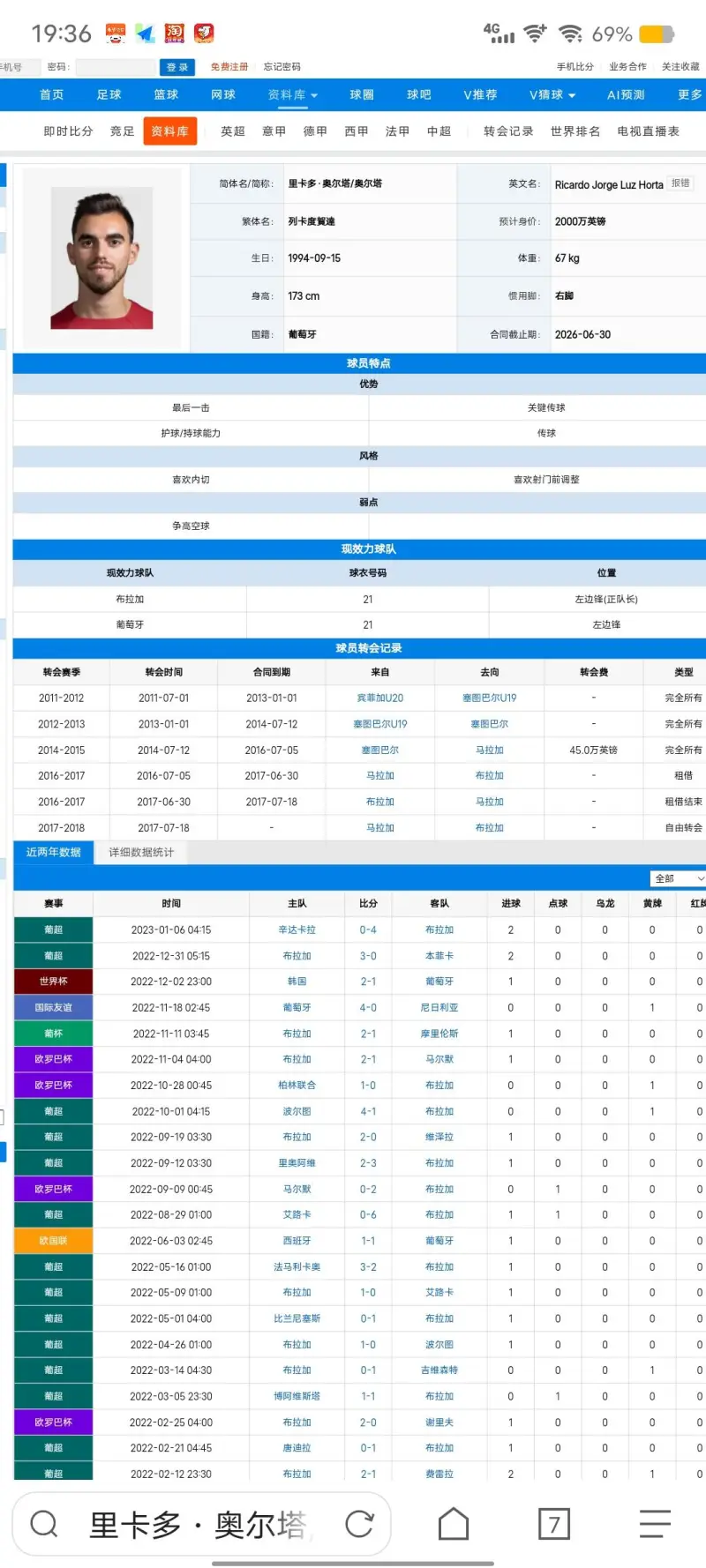Click the 报错 report-error button
The image size is (706, 1568).
680,183
